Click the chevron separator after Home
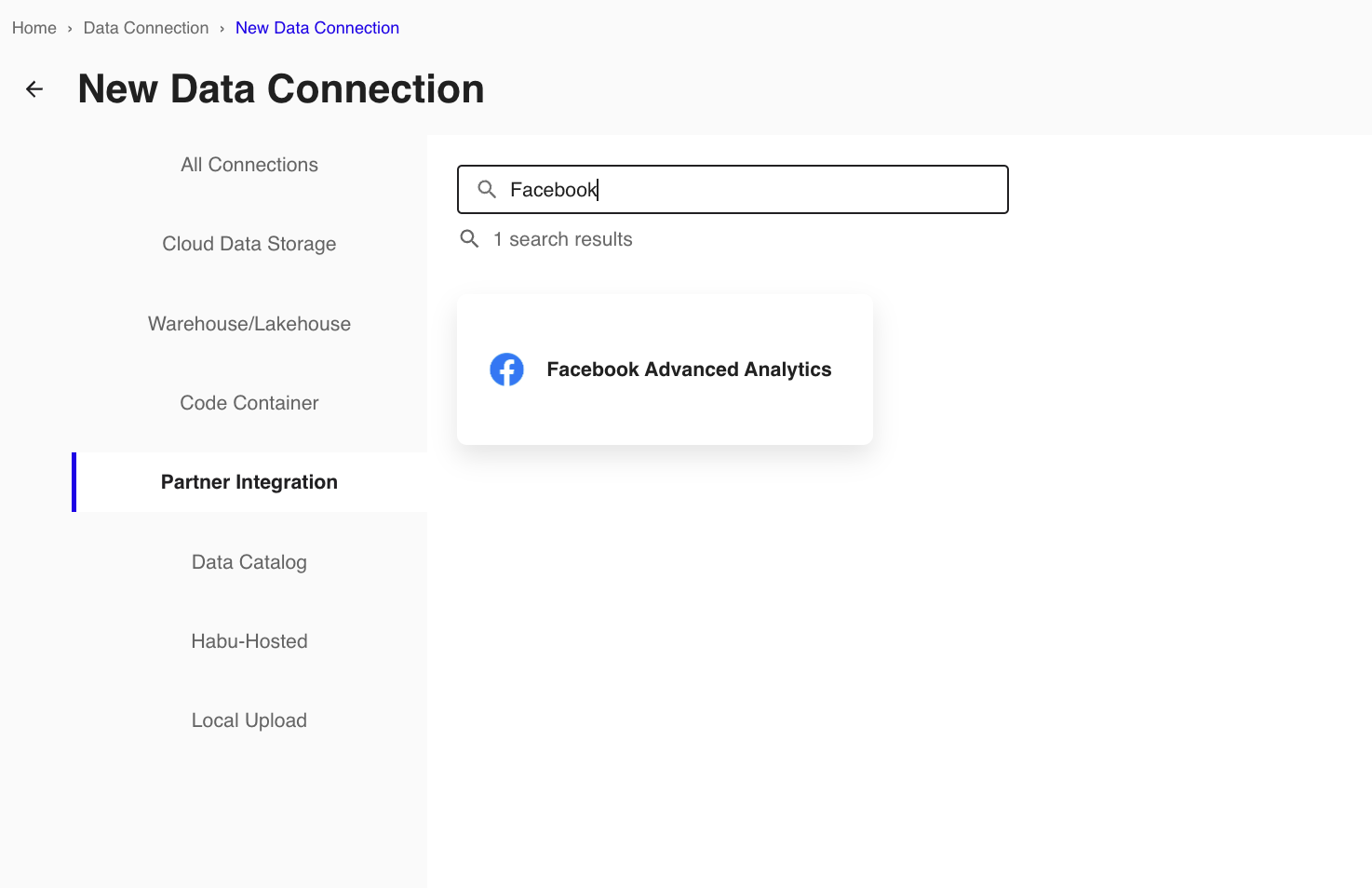This screenshot has width=1372, height=888. point(70,29)
